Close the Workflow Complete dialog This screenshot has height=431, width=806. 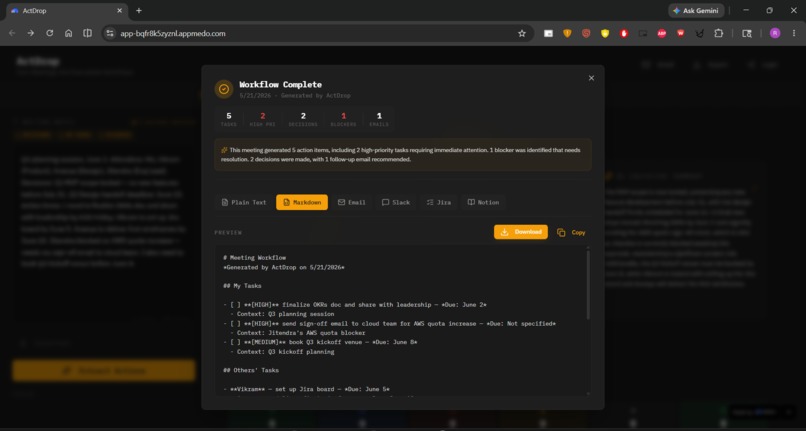pyautogui.click(x=591, y=78)
